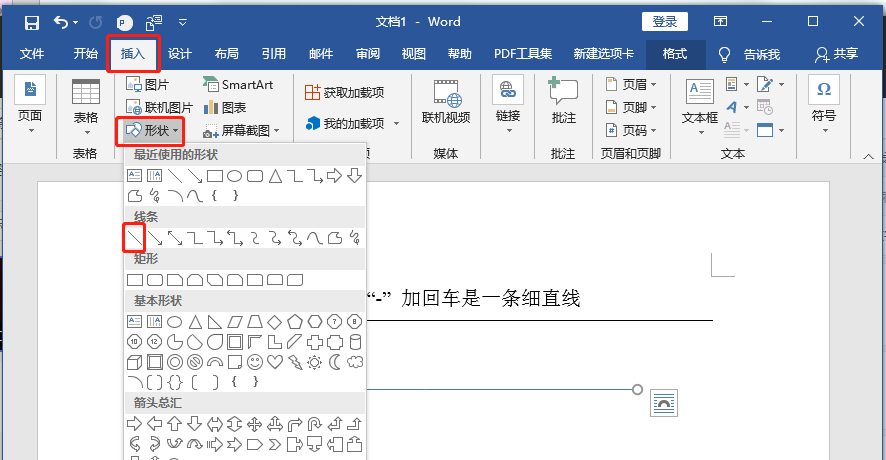The width and height of the screenshot is (886, 460).
Task: Click the 告诉我 search box
Action: click(x=762, y=54)
